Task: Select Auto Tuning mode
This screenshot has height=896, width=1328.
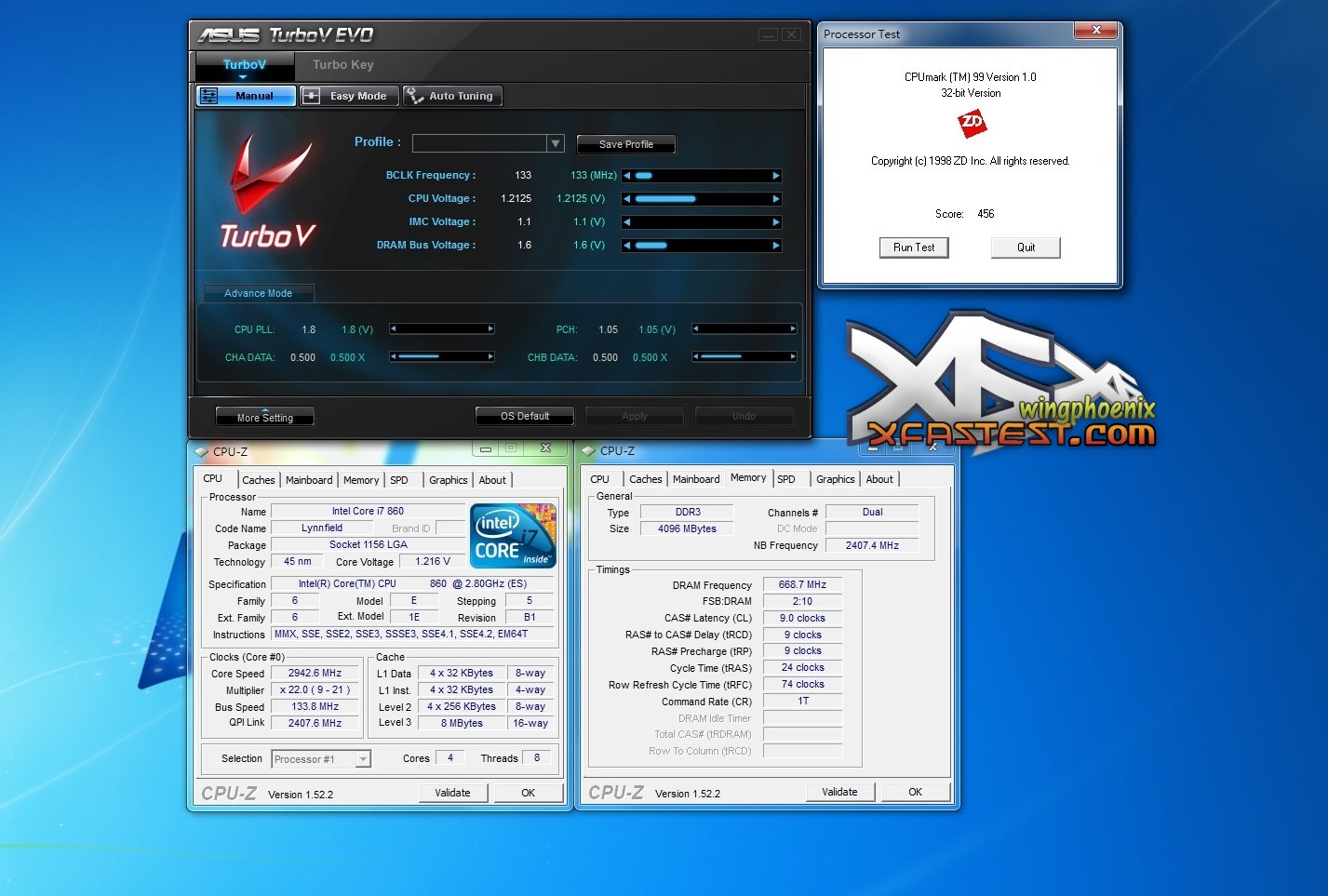Action: (x=452, y=96)
